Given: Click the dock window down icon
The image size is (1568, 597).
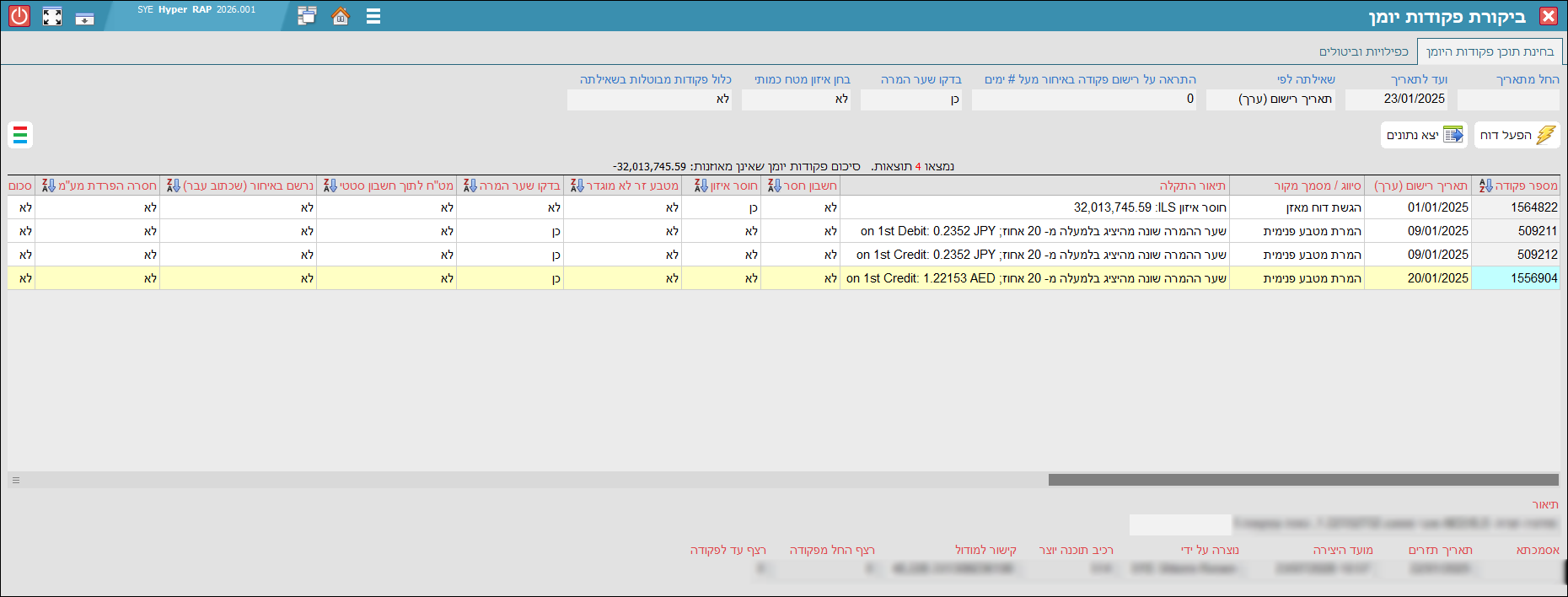Looking at the screenshot, I should coord(84,19).
